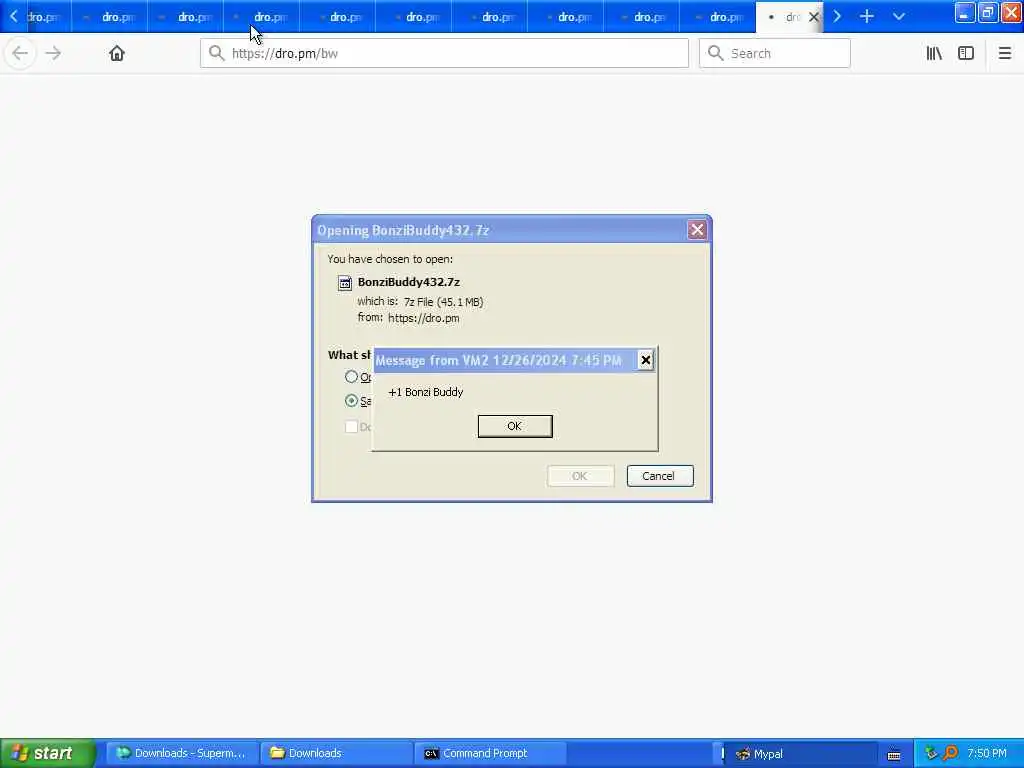
Task: Click the orange magnifier tray icon
Action: coord(950,753)
